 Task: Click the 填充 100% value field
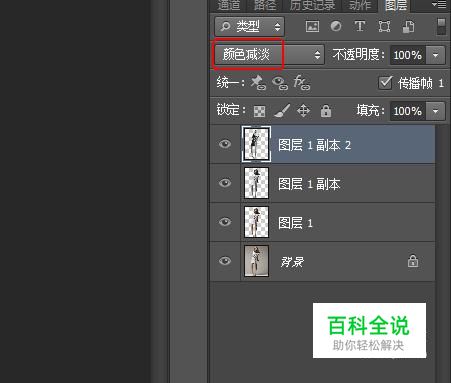408,111
